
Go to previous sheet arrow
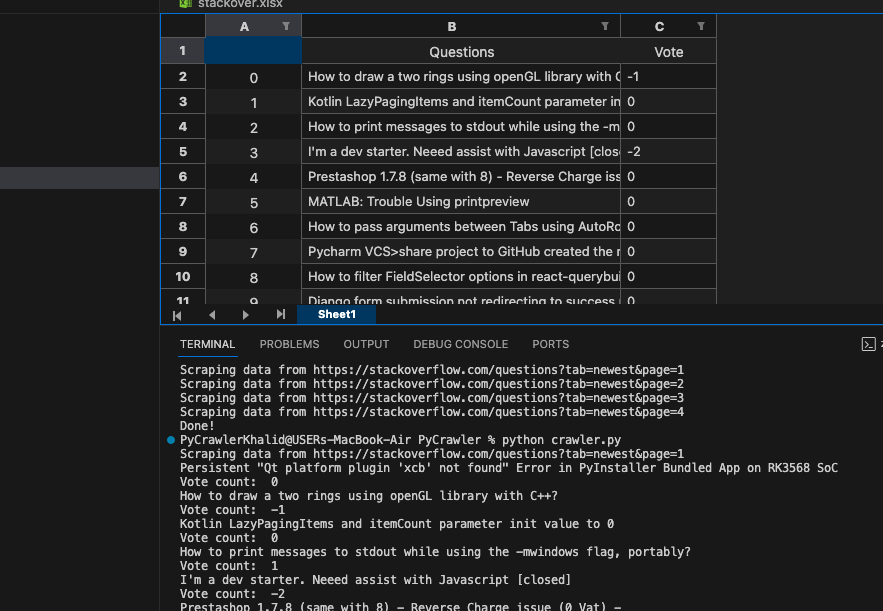click(x=211, y=315)
